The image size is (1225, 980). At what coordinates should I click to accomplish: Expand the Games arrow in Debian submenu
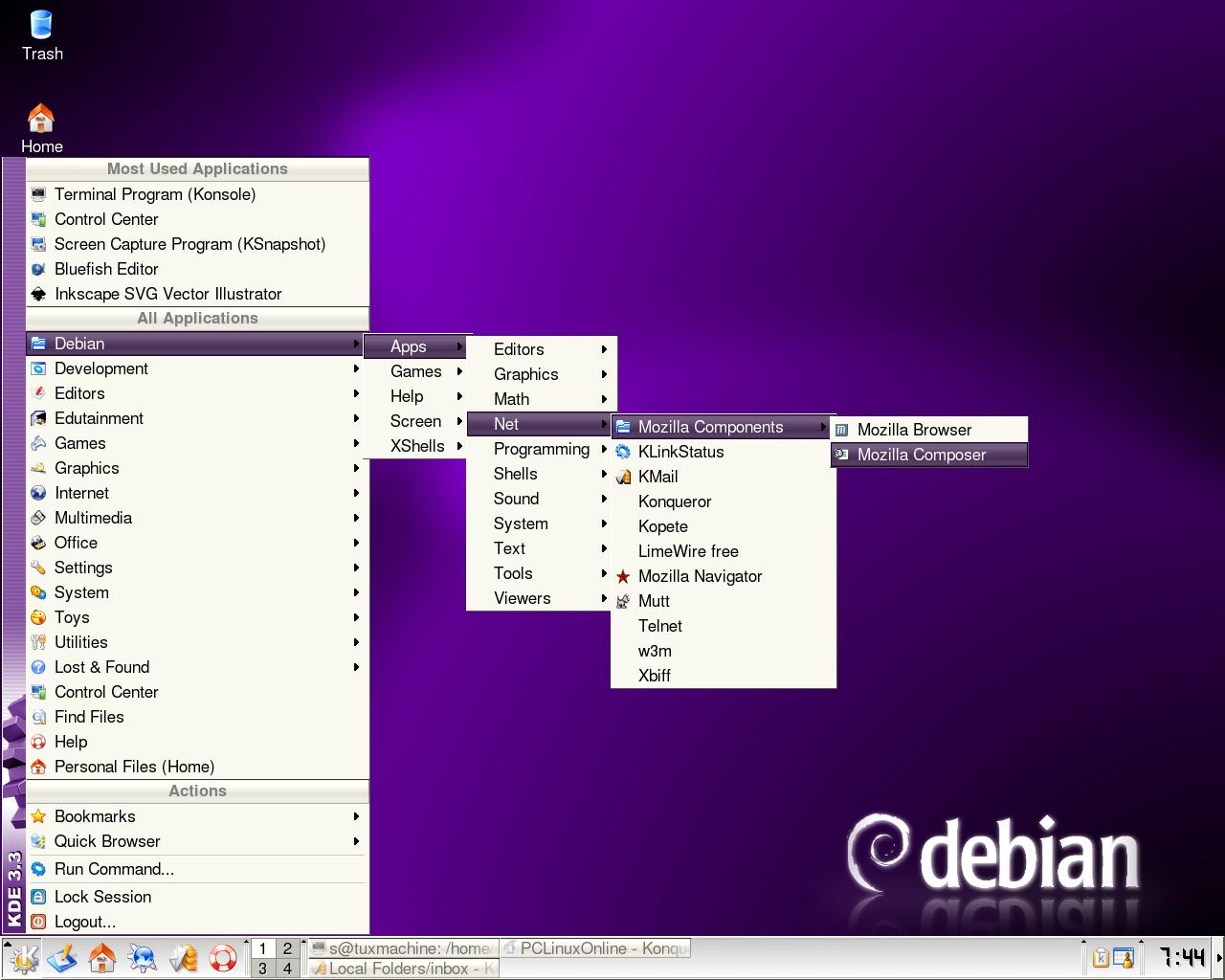click(x=459, y=371)
